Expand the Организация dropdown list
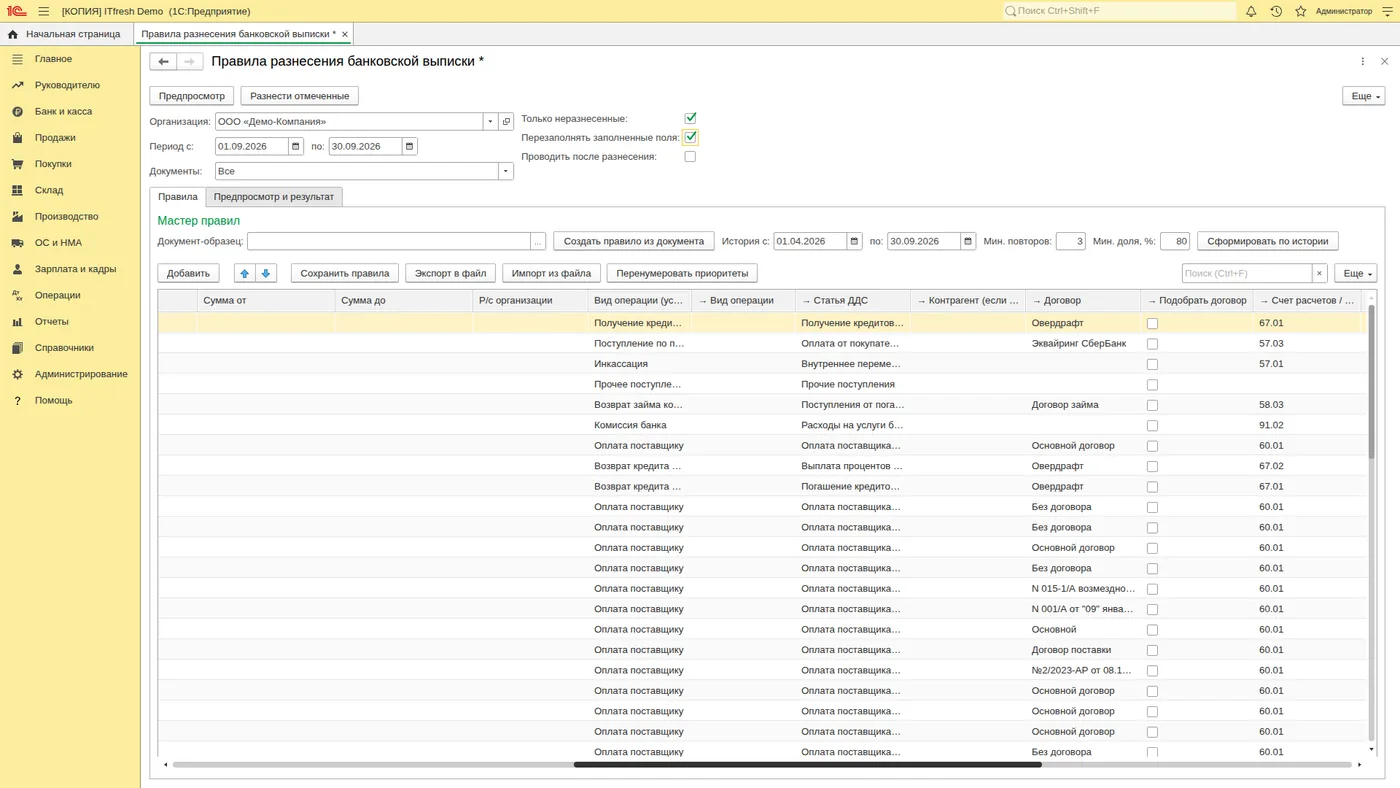This screenshot has height=788, width=1400. (x=490, y=121)
